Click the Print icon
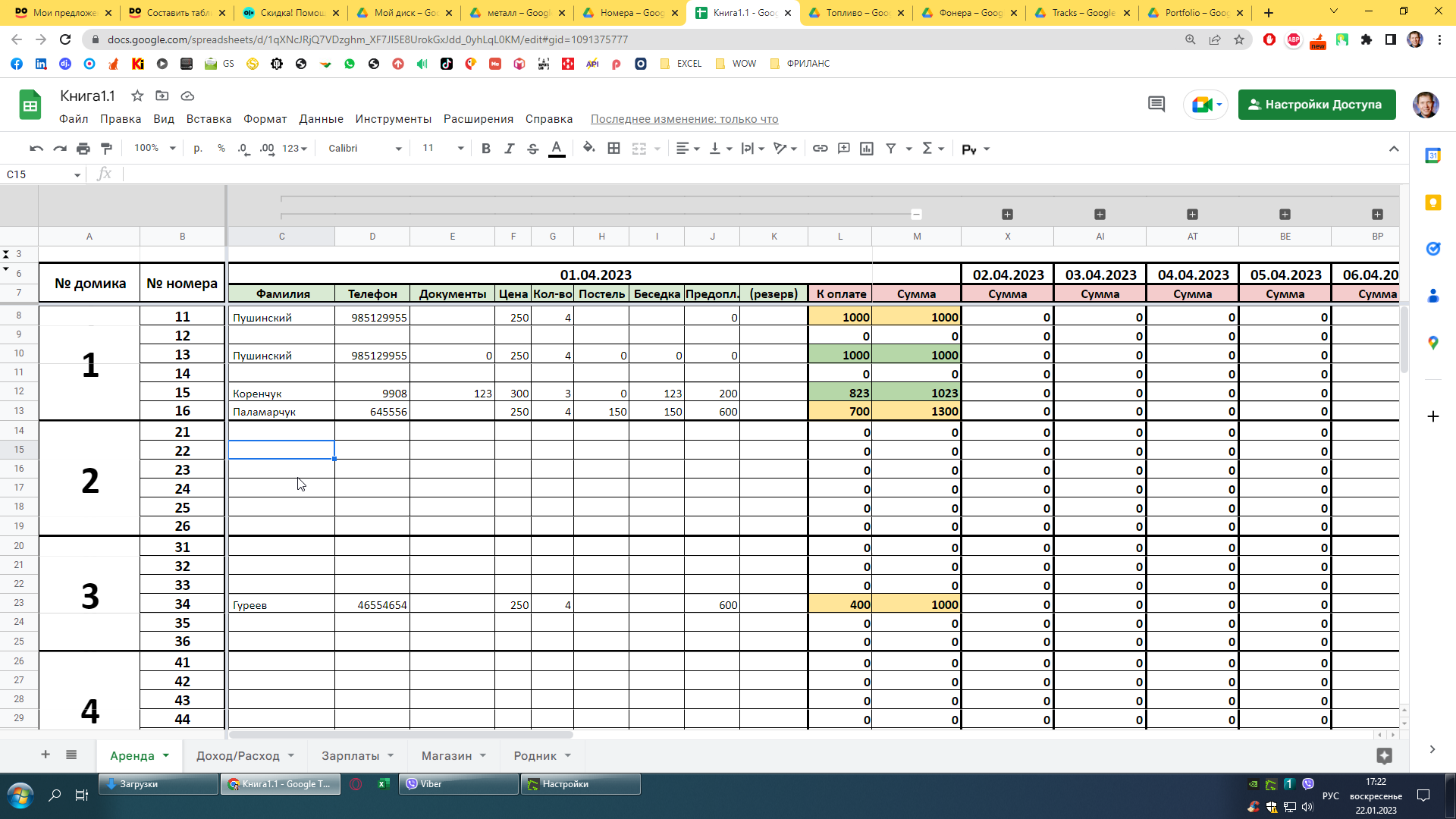 coord(83,149)
